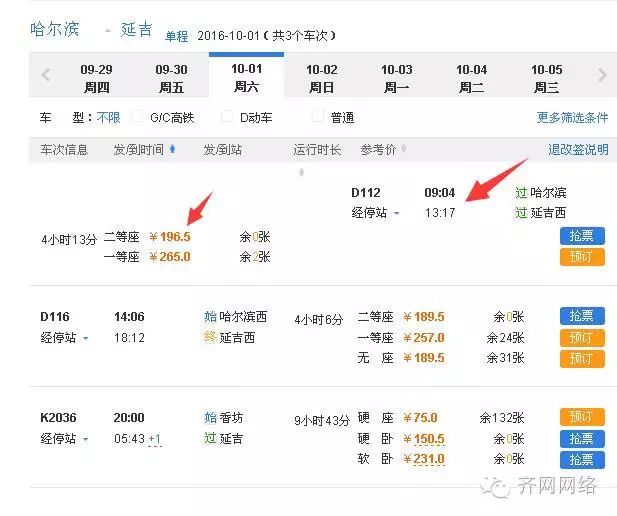This screenshot has width=617, height=516.
Task: Select the 10-04 Tuesday date tab
Action: [471, 78]
